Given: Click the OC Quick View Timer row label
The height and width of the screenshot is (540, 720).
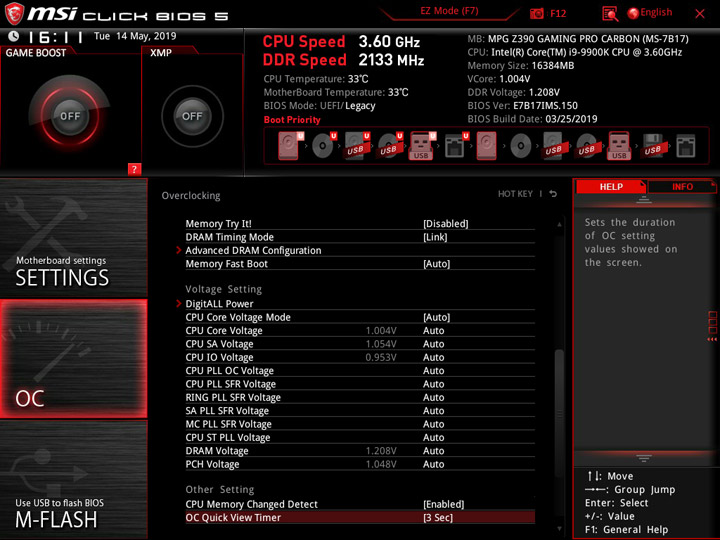Looking at the screenshot, I should [x=233, y=518].
